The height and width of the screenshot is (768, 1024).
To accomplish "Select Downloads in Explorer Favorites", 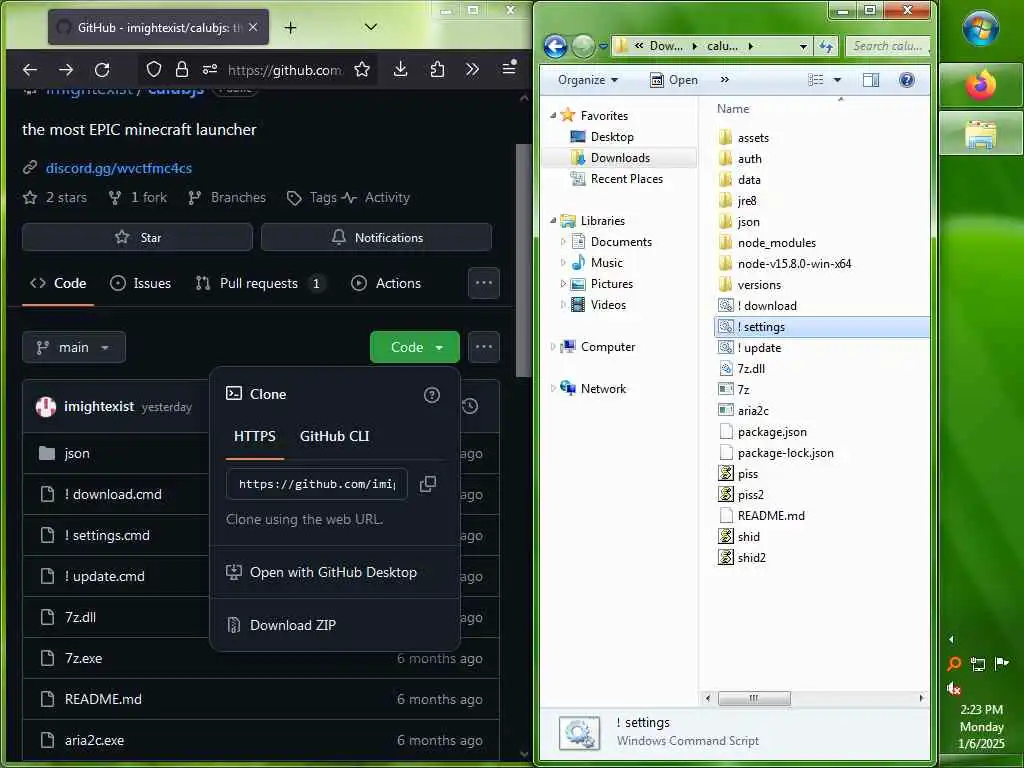I will coord(620,157).
